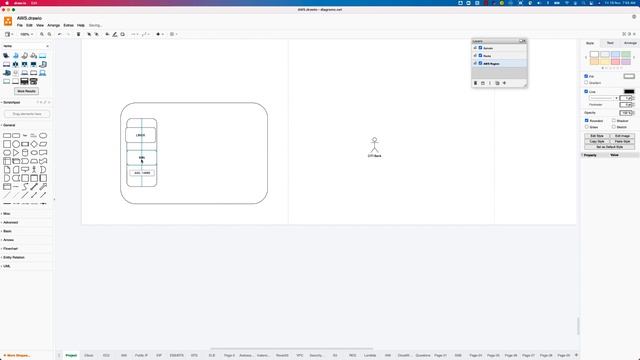Open the view layout dropdown in toolbar
The image size is (640, 360).
click(x=9, y=34)
